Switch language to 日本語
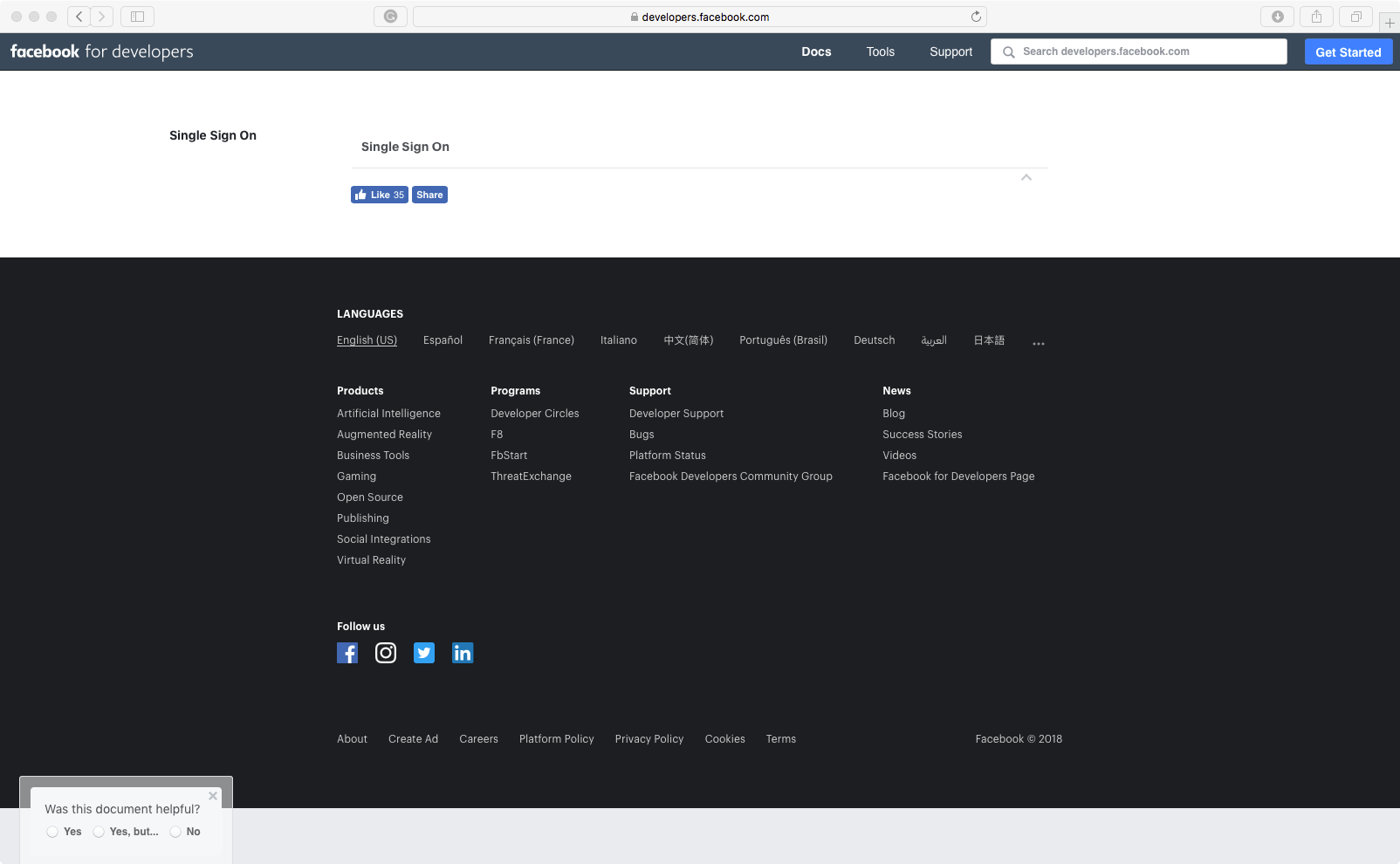The width and height of the screenshot is (1400, 864). click(989, 340)
